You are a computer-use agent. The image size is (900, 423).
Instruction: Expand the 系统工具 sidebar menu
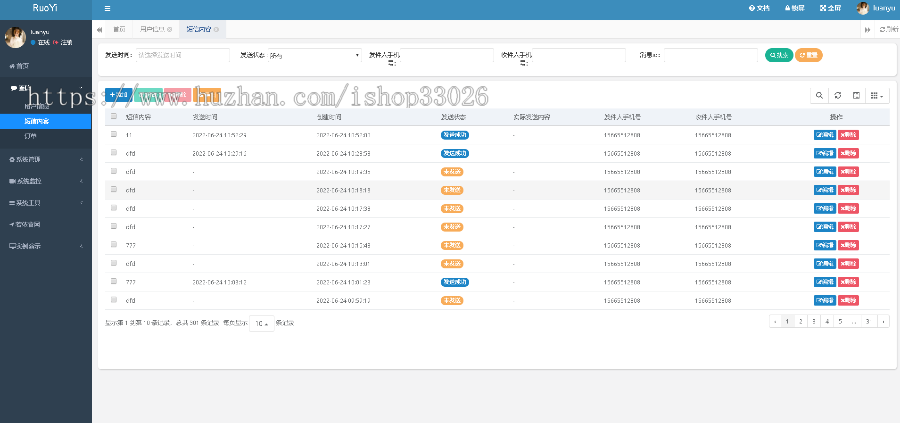(46, 203)
